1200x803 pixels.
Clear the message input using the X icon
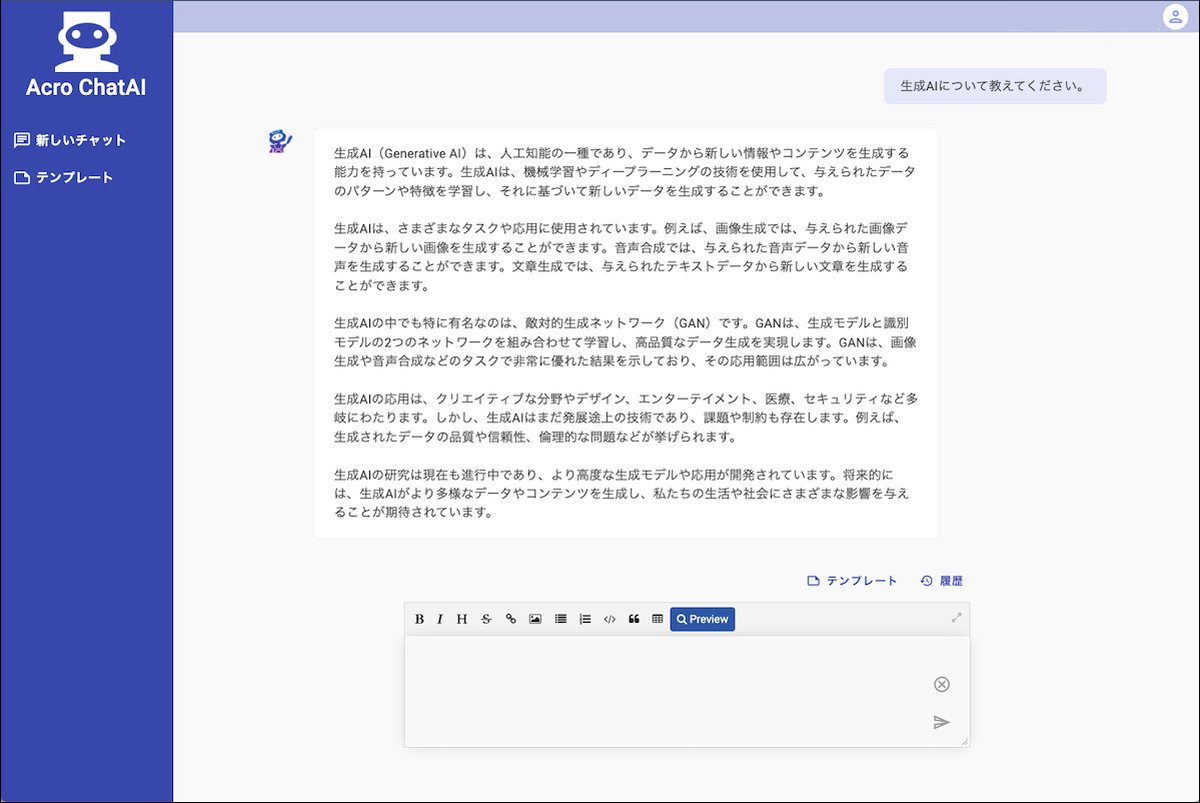click(941, 684)
